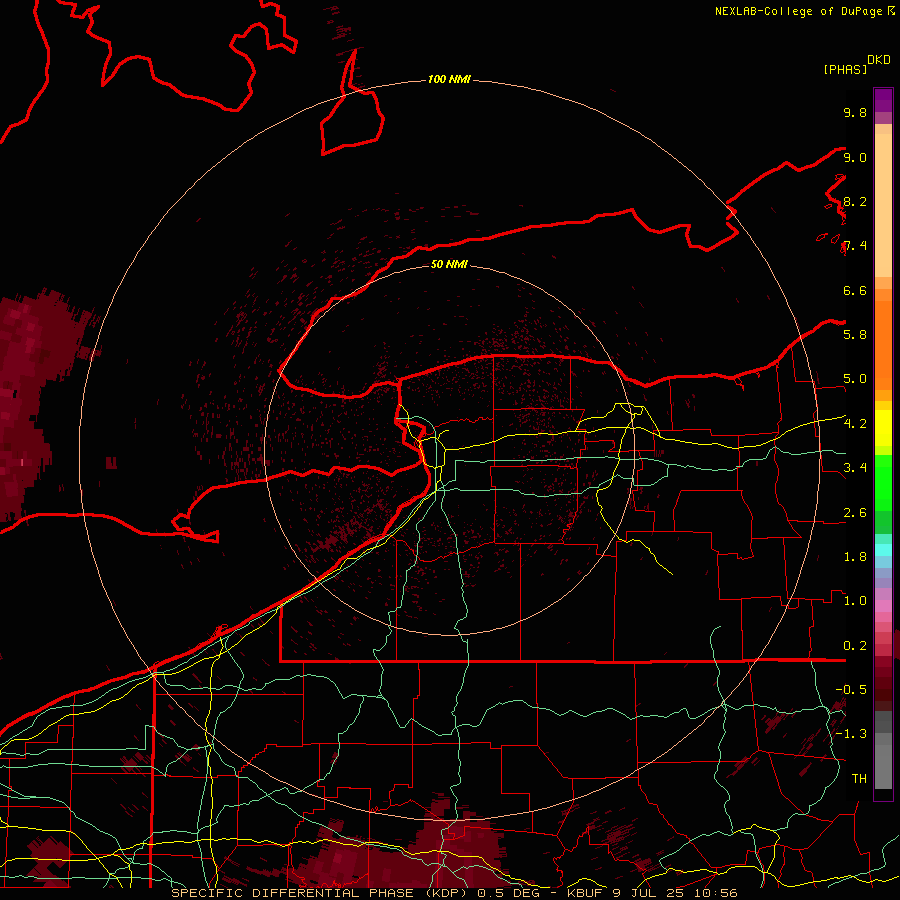Select the 0.2 scale value
Image resolution: width=900 pixels, height=900 pixels.
pyautogui.click(x=855, y=646)
